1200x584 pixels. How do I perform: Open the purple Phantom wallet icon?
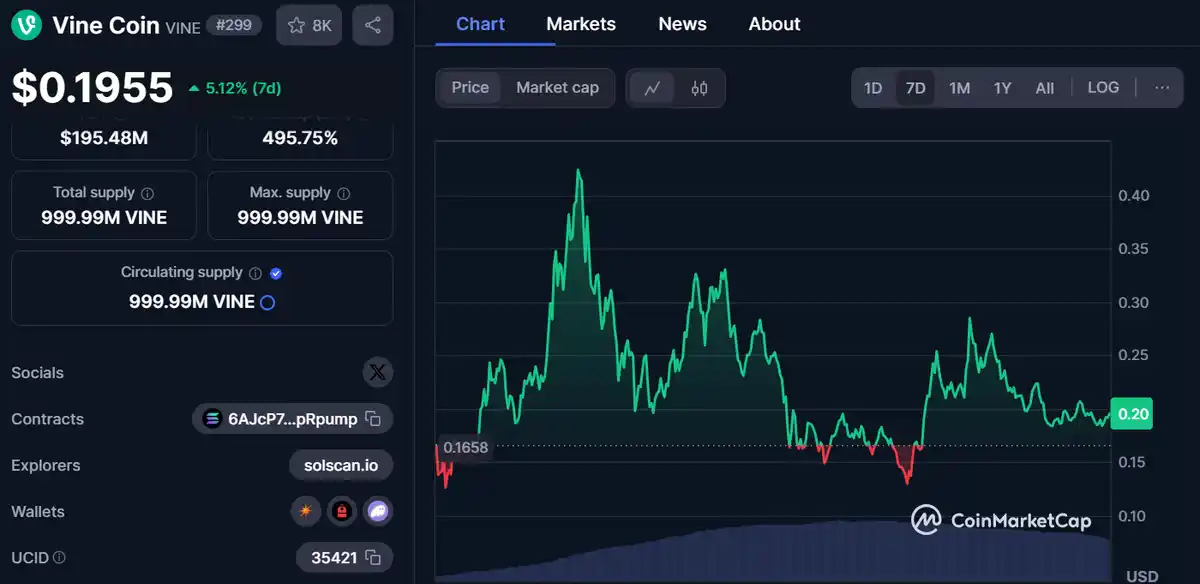point(378,511)
